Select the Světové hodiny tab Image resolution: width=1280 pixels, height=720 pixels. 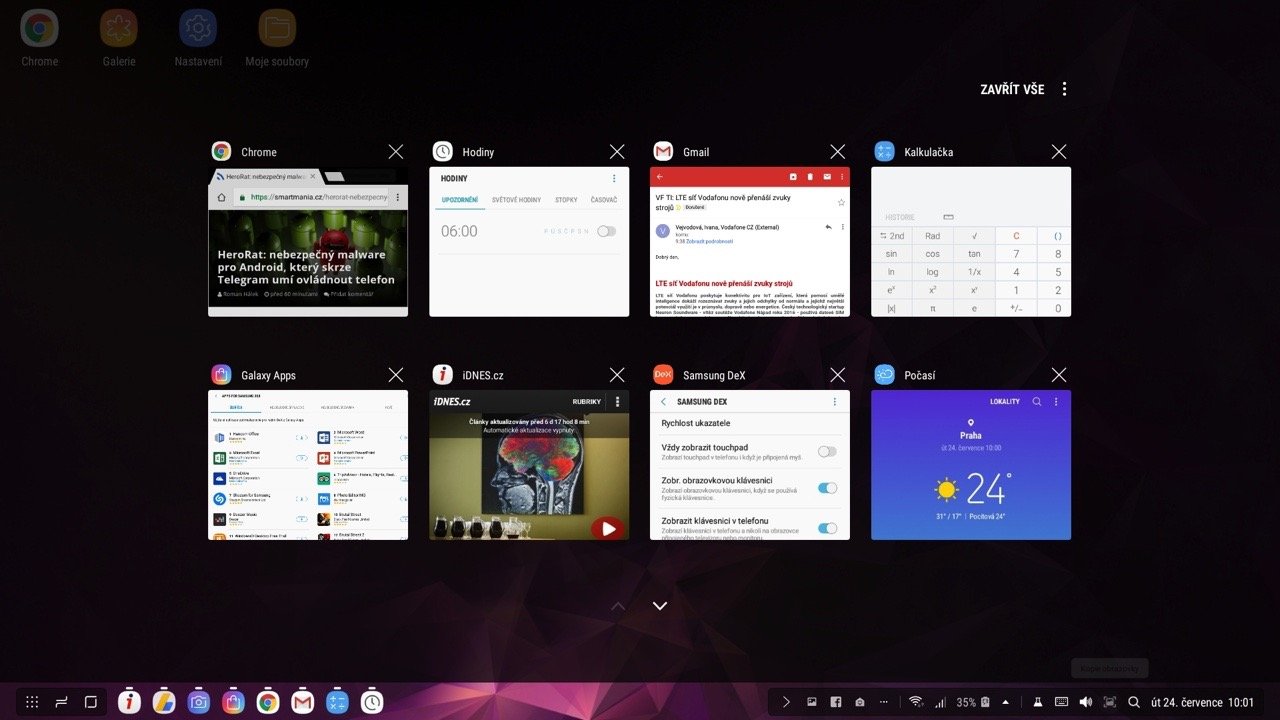pyautogui.click(x=516, y=200)
